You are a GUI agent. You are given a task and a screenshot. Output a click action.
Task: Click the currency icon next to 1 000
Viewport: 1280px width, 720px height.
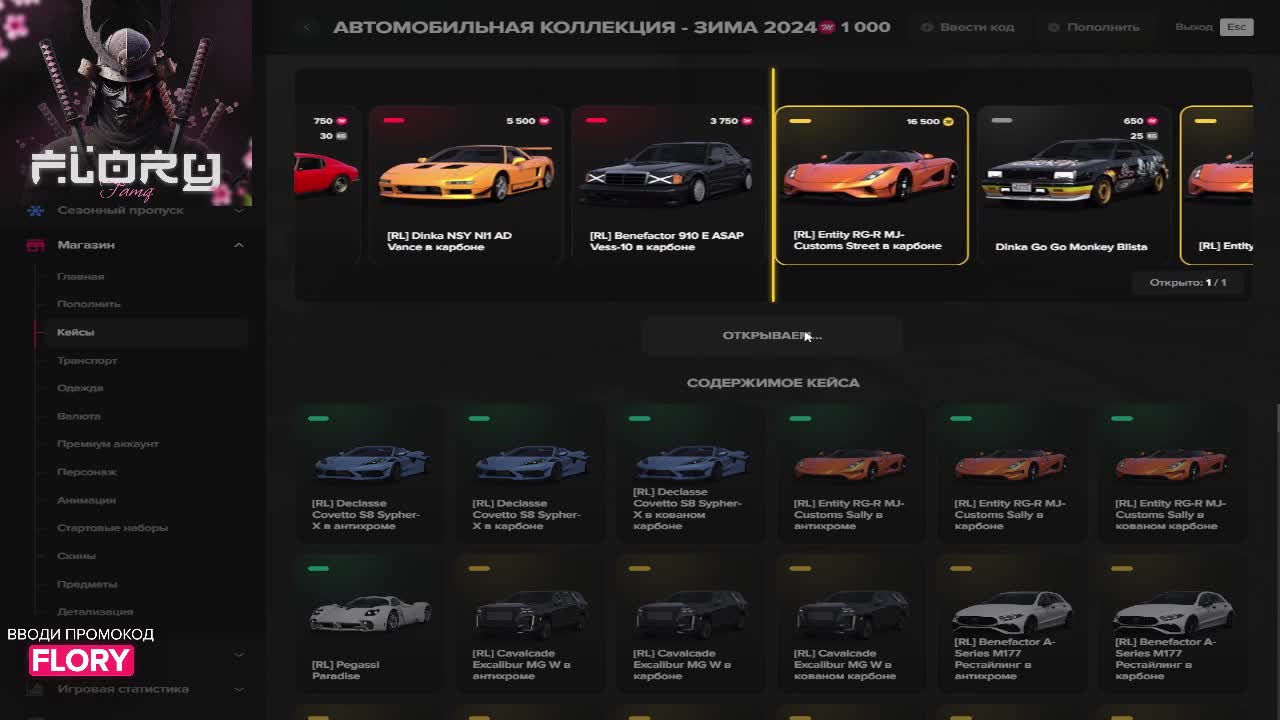click(827, 27)
